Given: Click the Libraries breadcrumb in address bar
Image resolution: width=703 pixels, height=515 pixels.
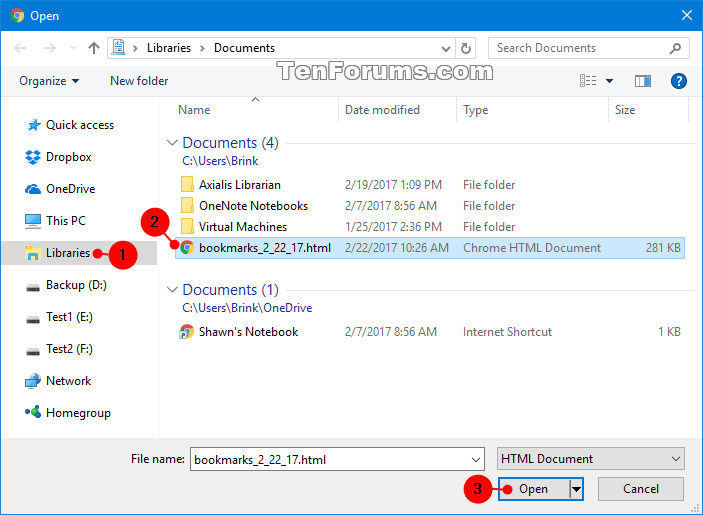Looking at the screenshot, I should 169,48.
